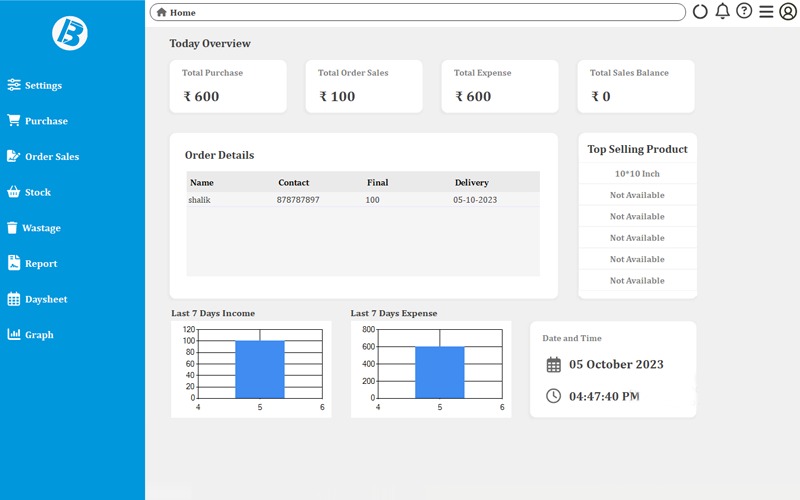
Task: Open the Total Sales Balance card
Action: pyautogui.click(x=636, y=86)
